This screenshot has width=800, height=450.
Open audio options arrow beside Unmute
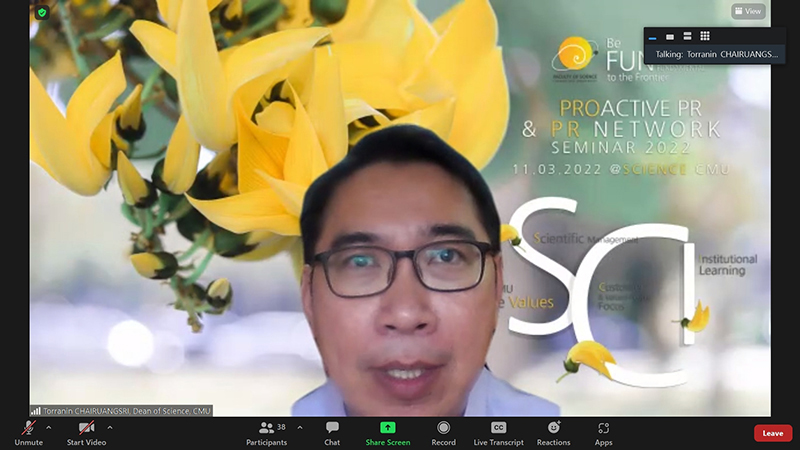(x=48, y=428)
